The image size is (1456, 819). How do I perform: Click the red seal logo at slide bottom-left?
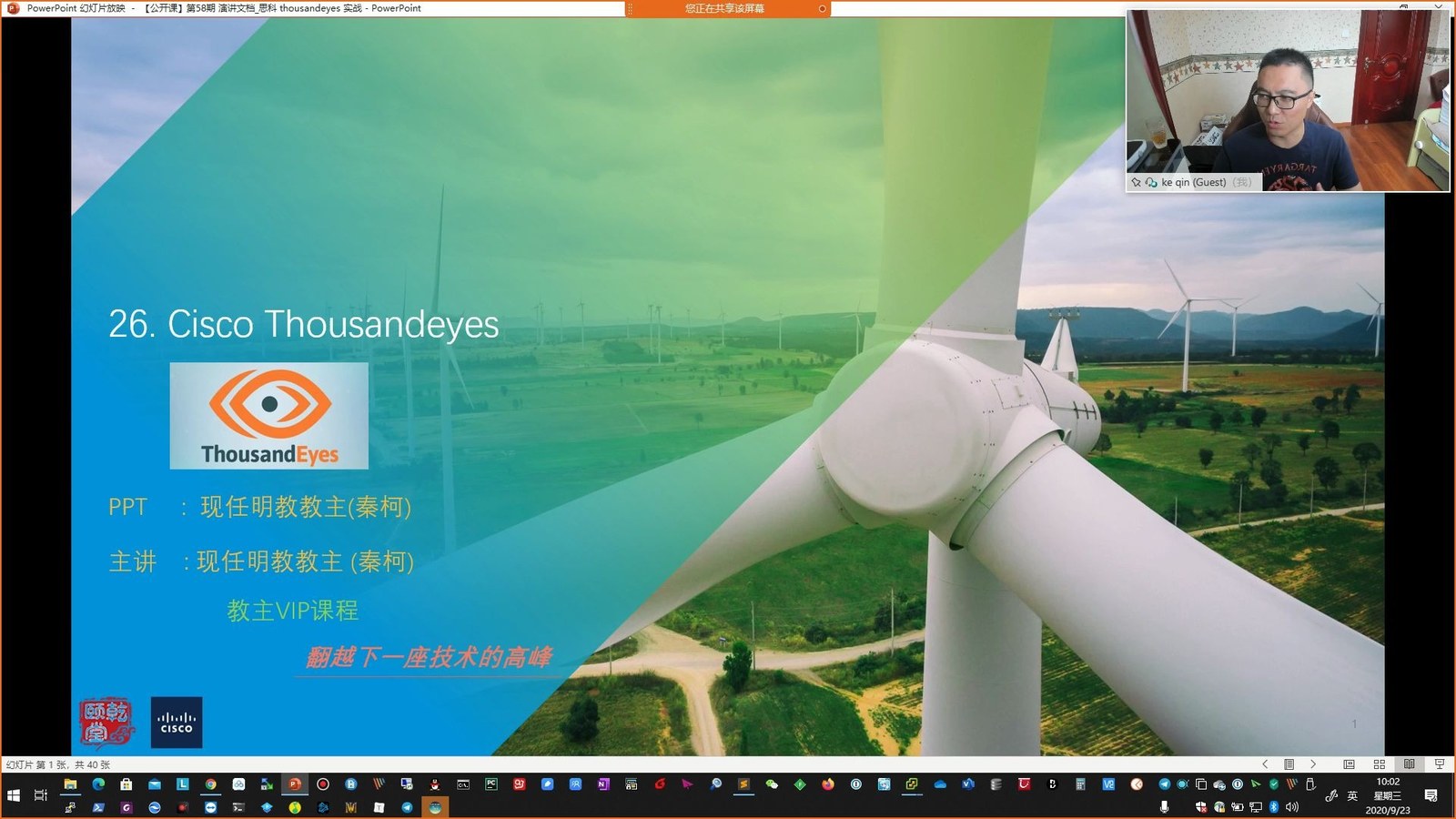pyautogui.click(x=106, y=723)
